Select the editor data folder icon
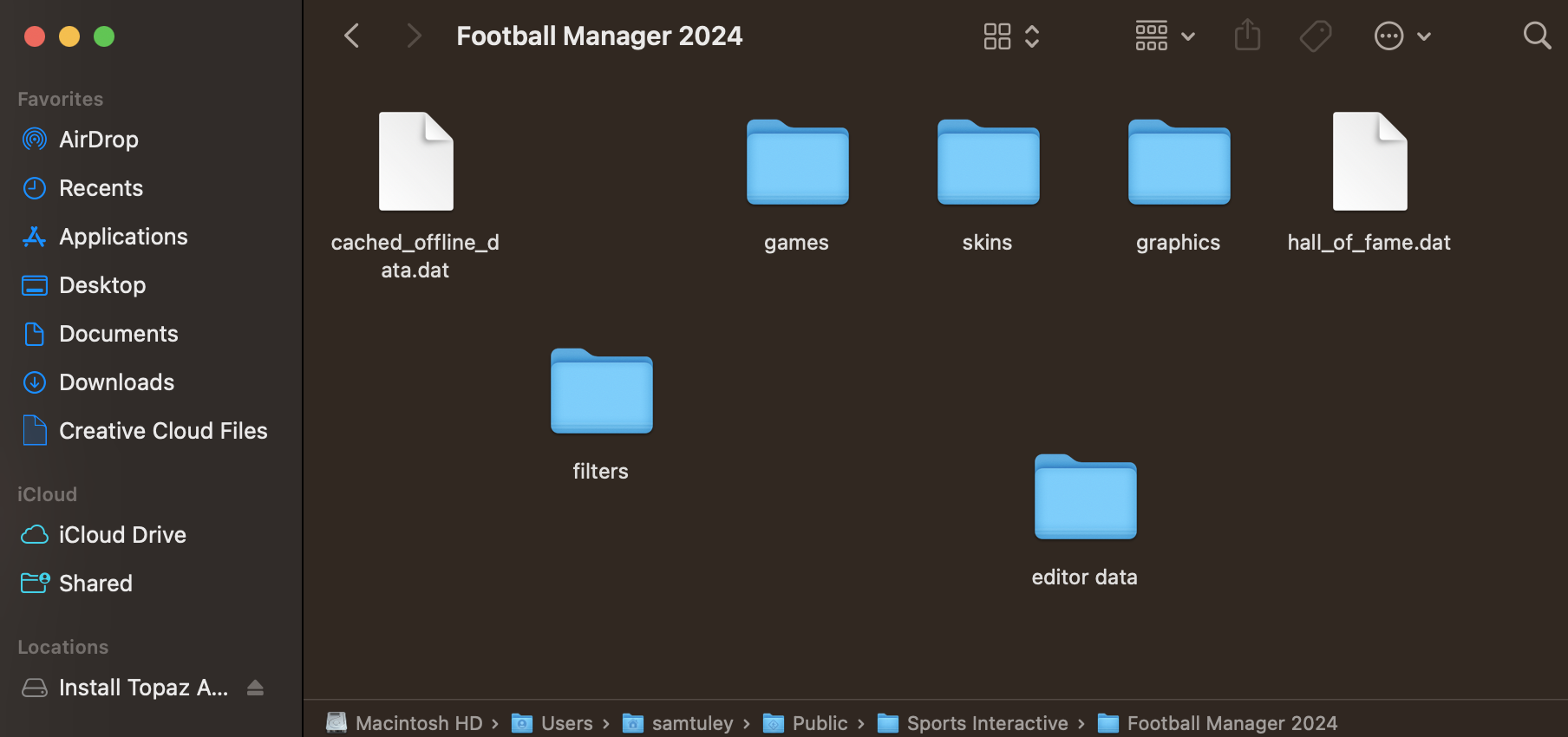 1086,497
